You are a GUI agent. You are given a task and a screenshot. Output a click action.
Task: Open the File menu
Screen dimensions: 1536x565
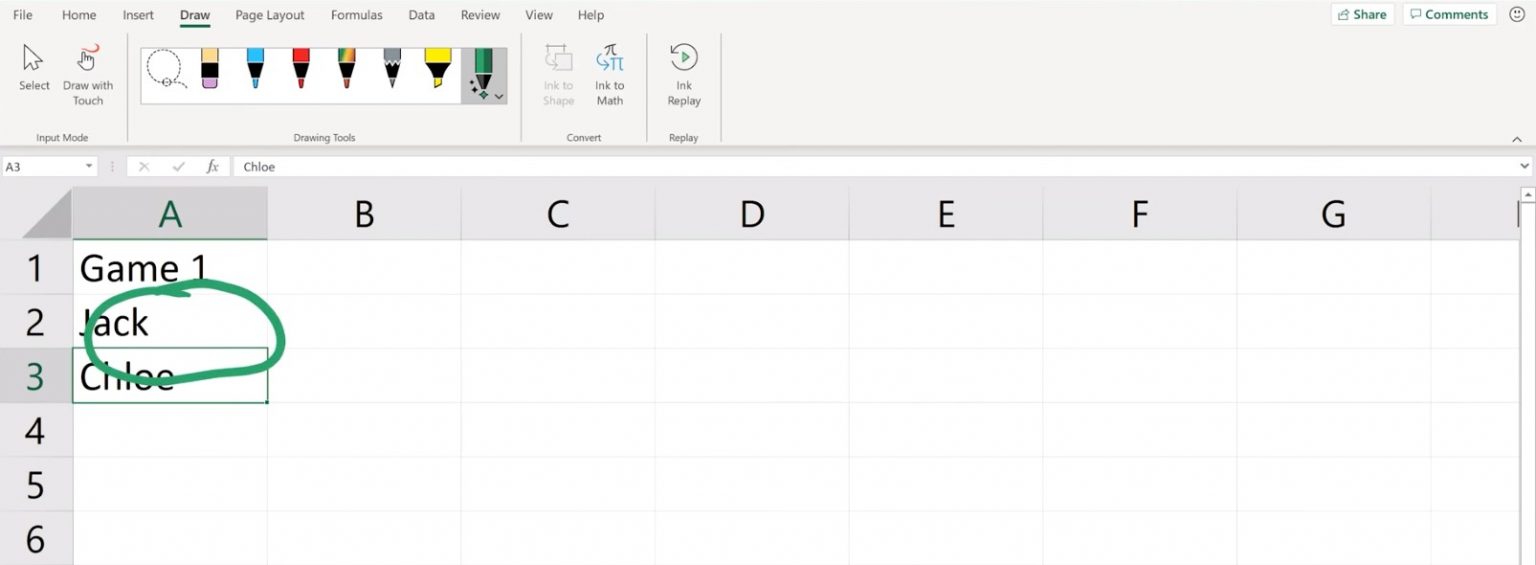click(22, 15)
